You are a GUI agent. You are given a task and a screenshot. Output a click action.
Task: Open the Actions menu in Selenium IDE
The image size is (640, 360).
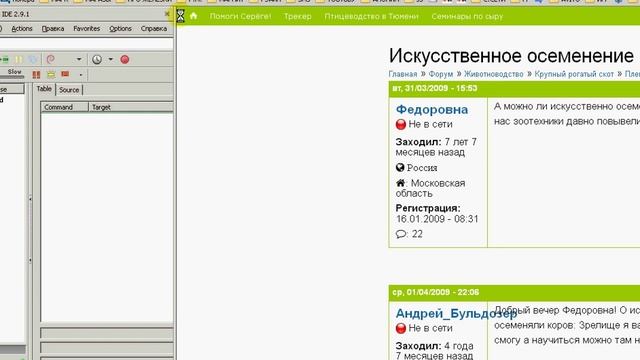tap(22, 29)
